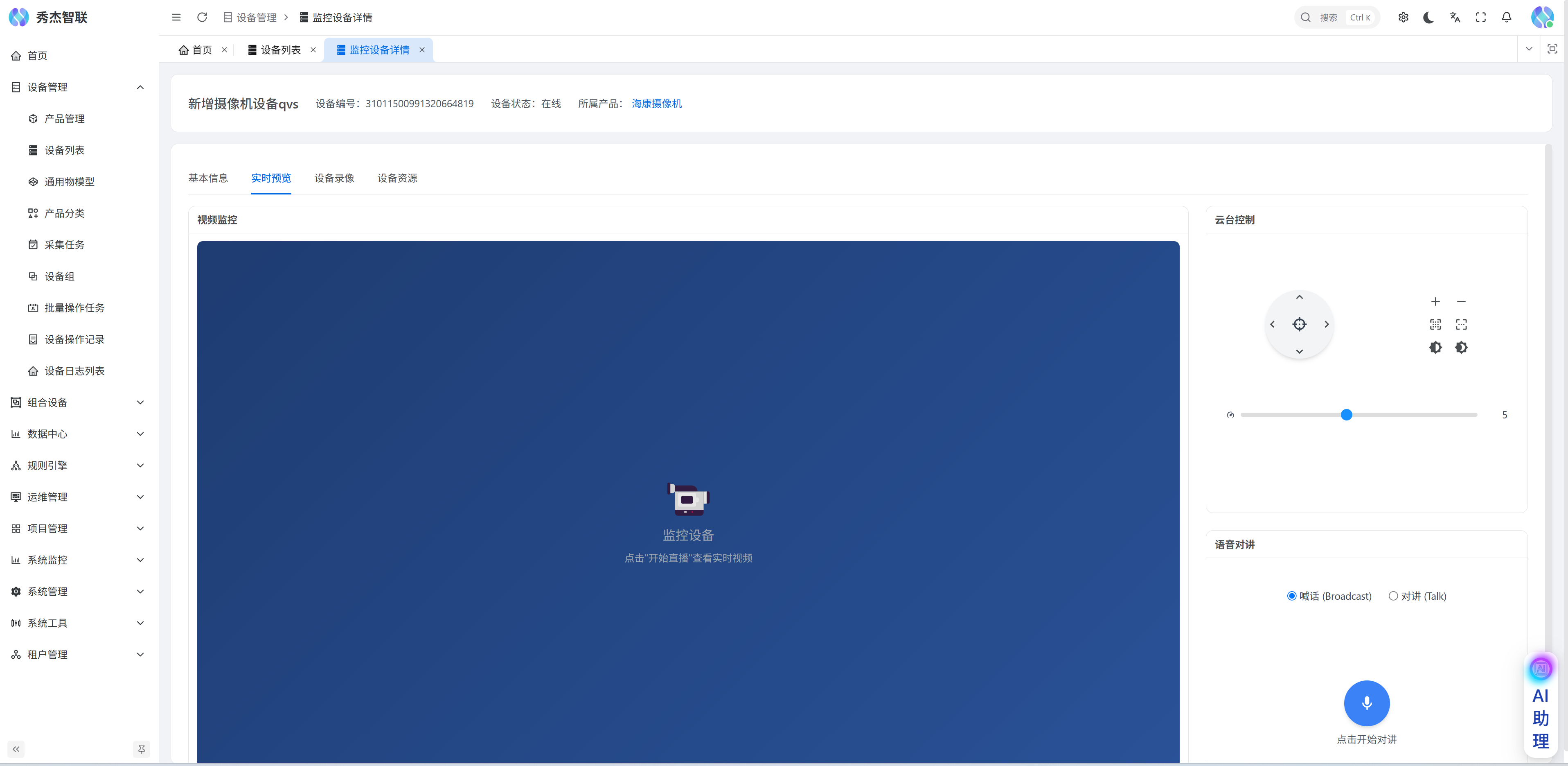The image size is (1568, 766).
Task: Click the PTZ zoom in plus icon
Action: (x=1435, y=301)
